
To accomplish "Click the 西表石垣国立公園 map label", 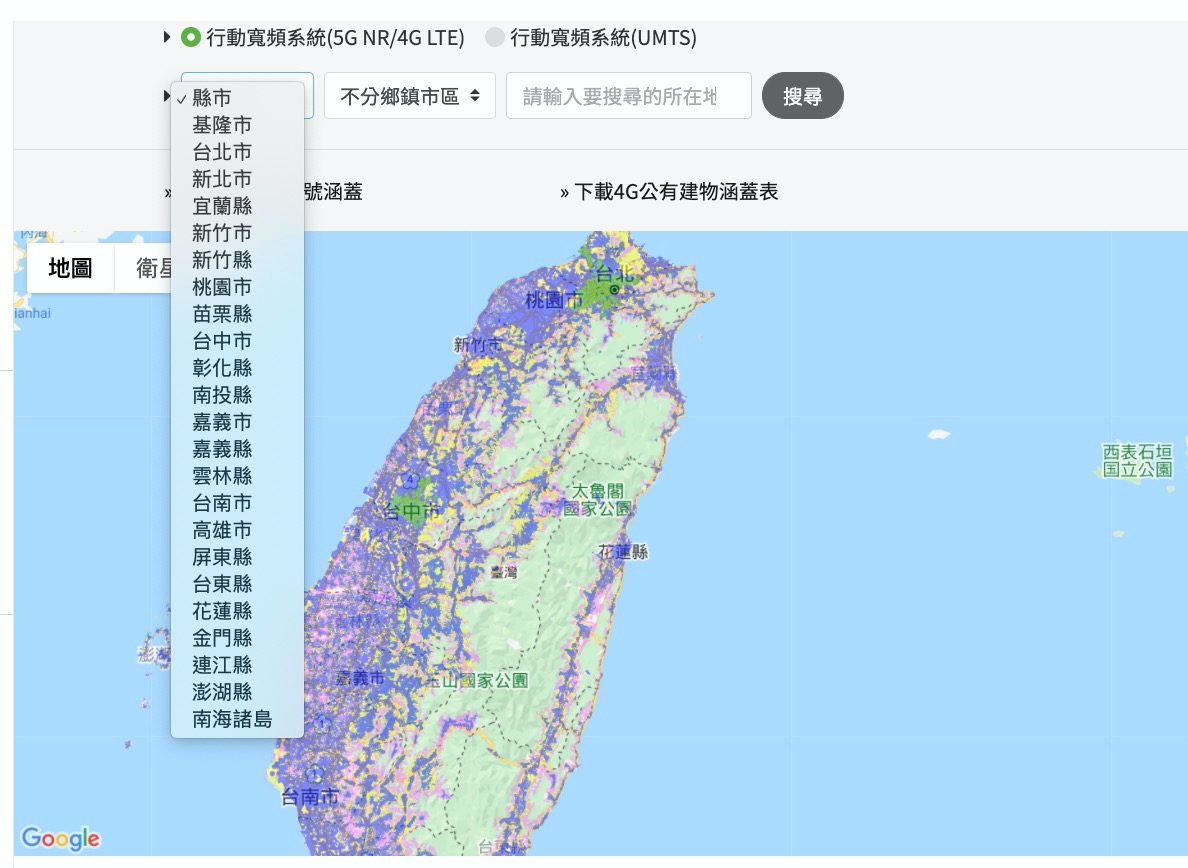I will click(1137, 461).
